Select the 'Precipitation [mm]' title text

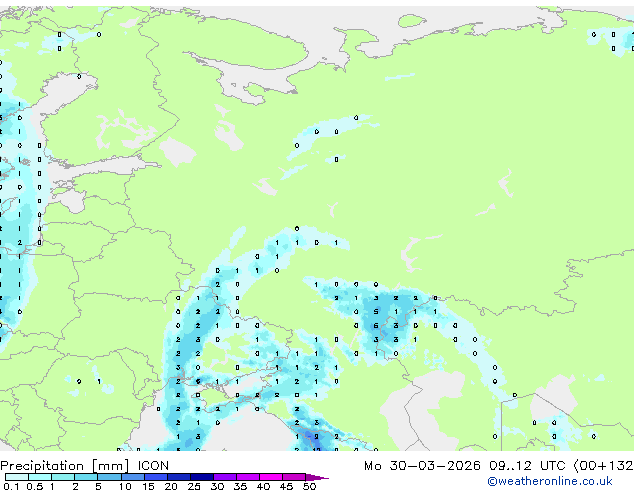[65, 466]
